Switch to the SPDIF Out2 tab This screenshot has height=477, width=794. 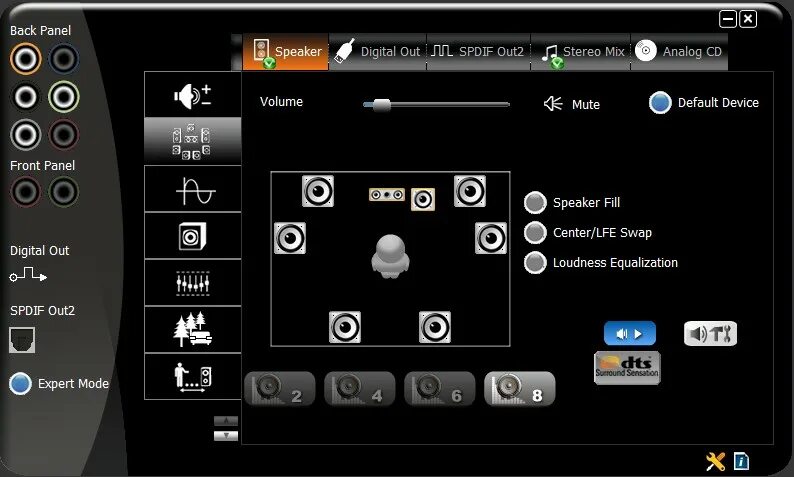(x=479, y=52)
